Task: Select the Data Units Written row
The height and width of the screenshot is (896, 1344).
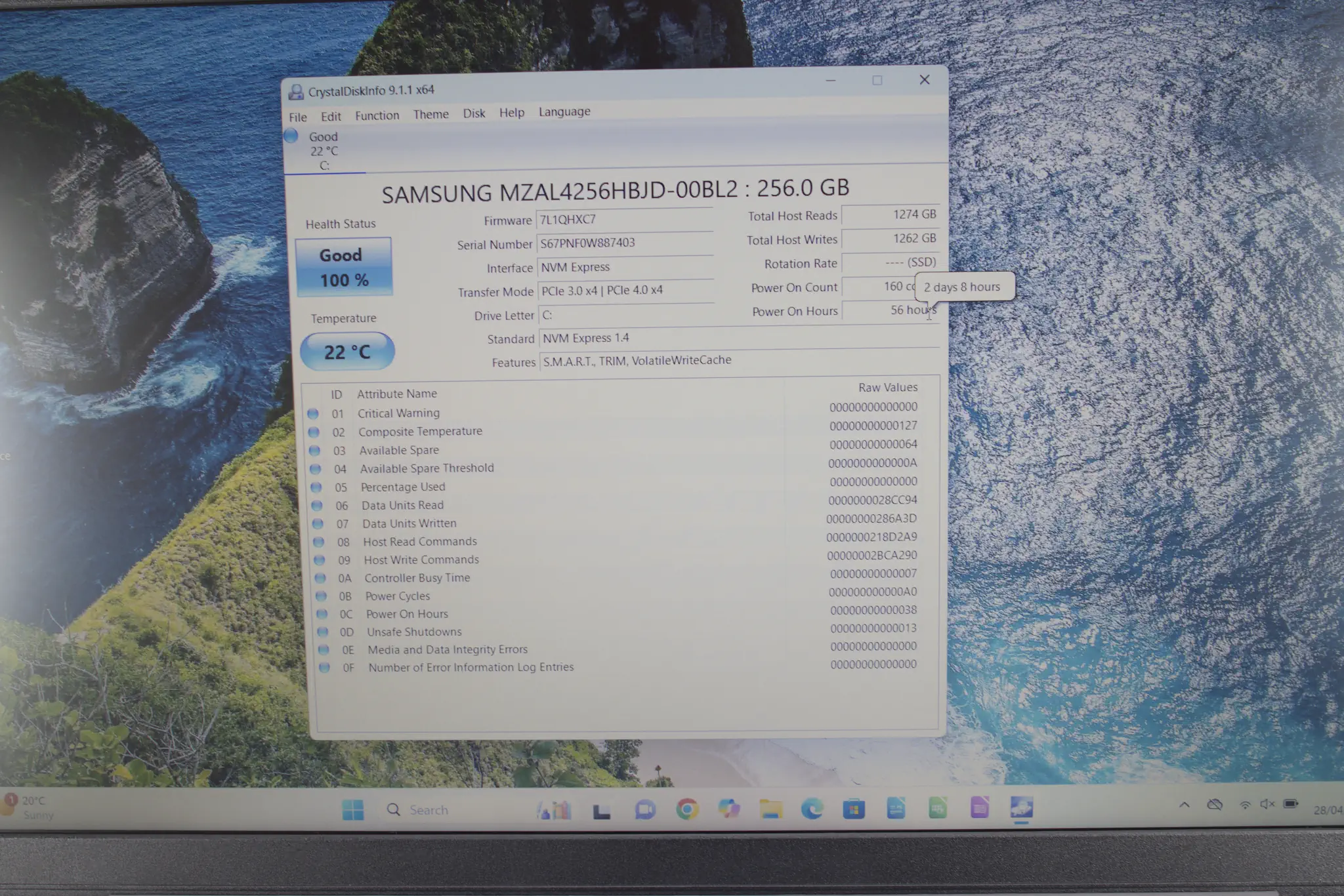Action: (x=615, y=521)
